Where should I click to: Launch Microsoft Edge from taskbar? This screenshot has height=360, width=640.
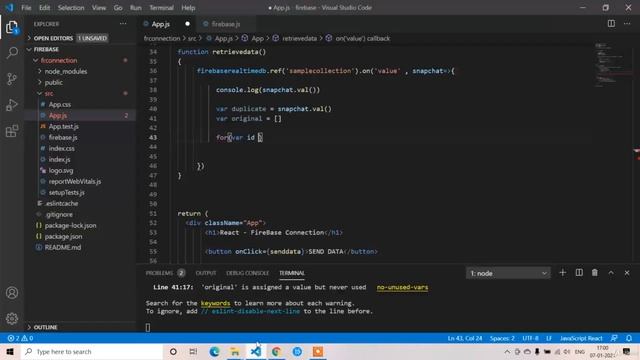pyautogui.click(x=214, y=351)
